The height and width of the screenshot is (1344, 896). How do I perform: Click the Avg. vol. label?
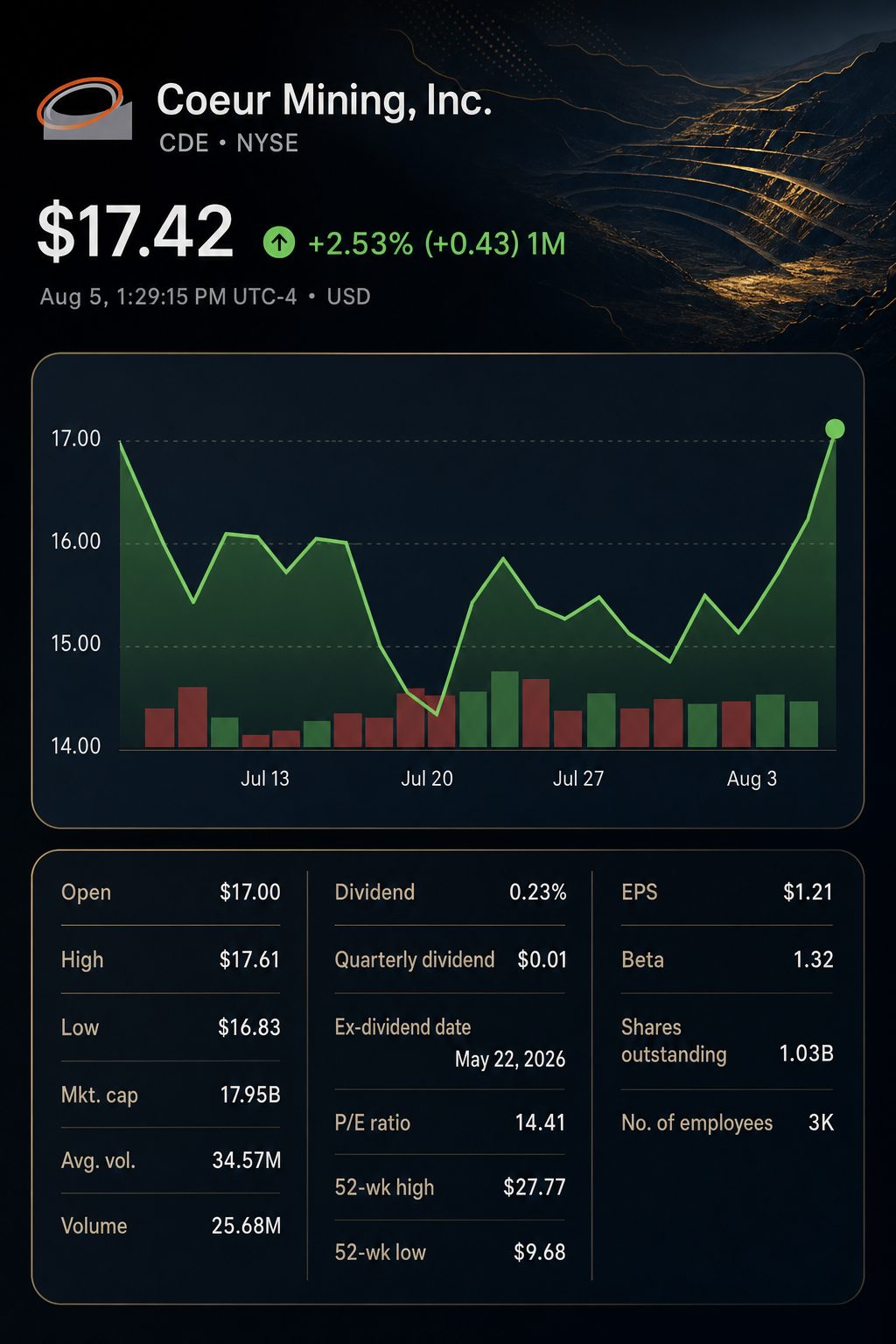click(98, 1161)
